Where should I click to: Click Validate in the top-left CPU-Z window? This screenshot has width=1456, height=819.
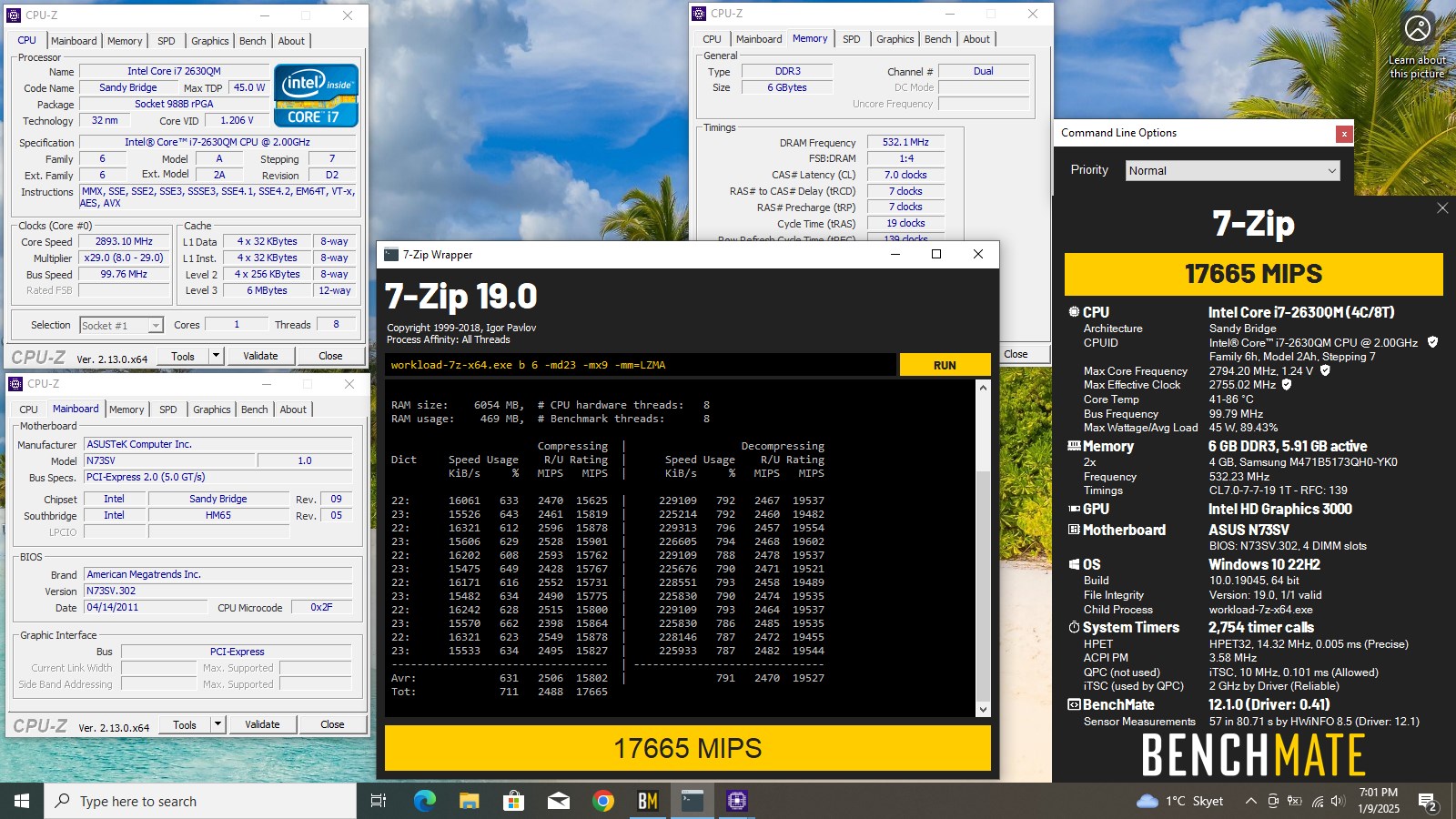coord(260,356)
